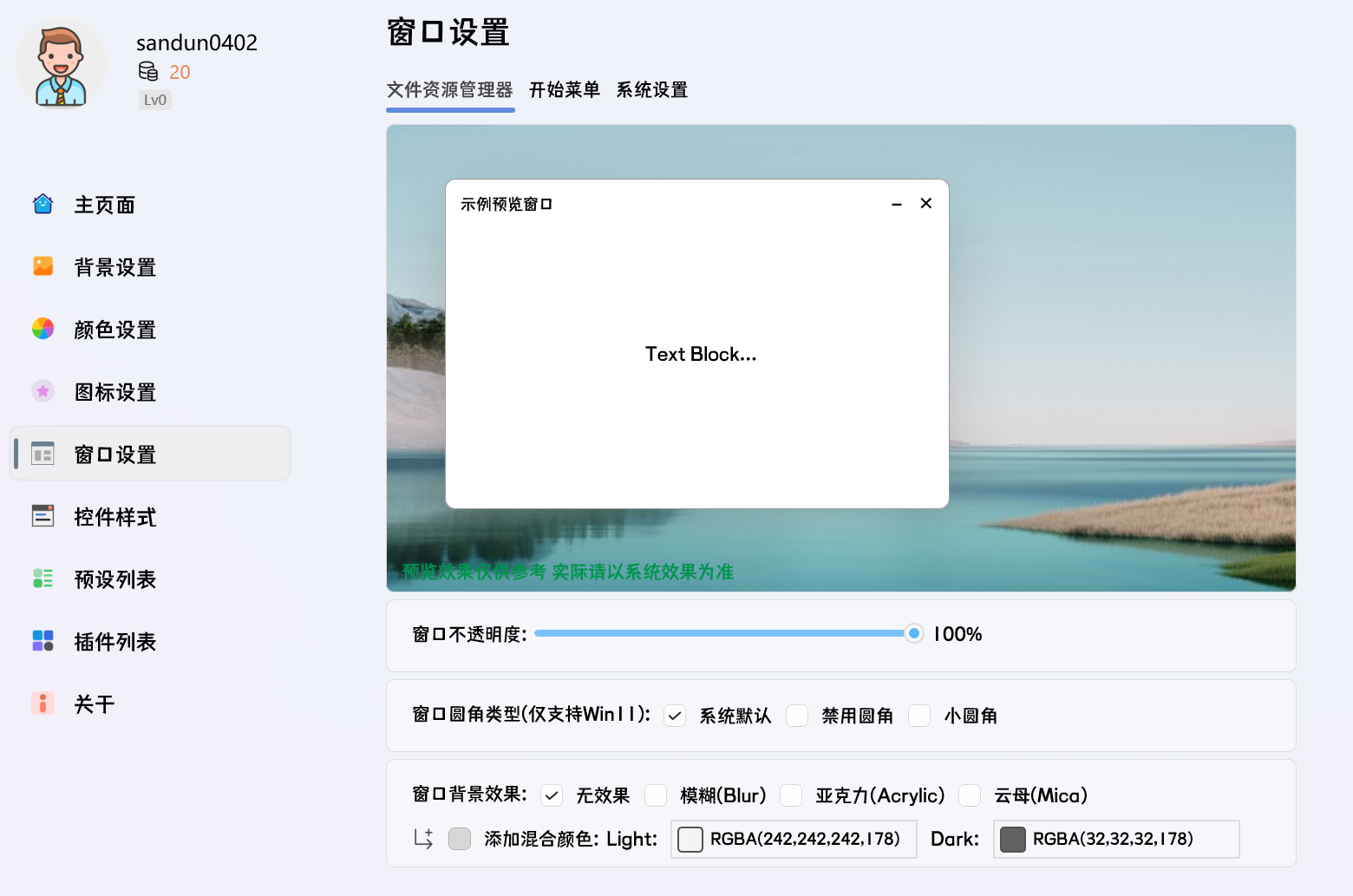Click the Text Block... sample text
Image resolution: width=1353 pixels, height=896 pixels.
point(701,354)
